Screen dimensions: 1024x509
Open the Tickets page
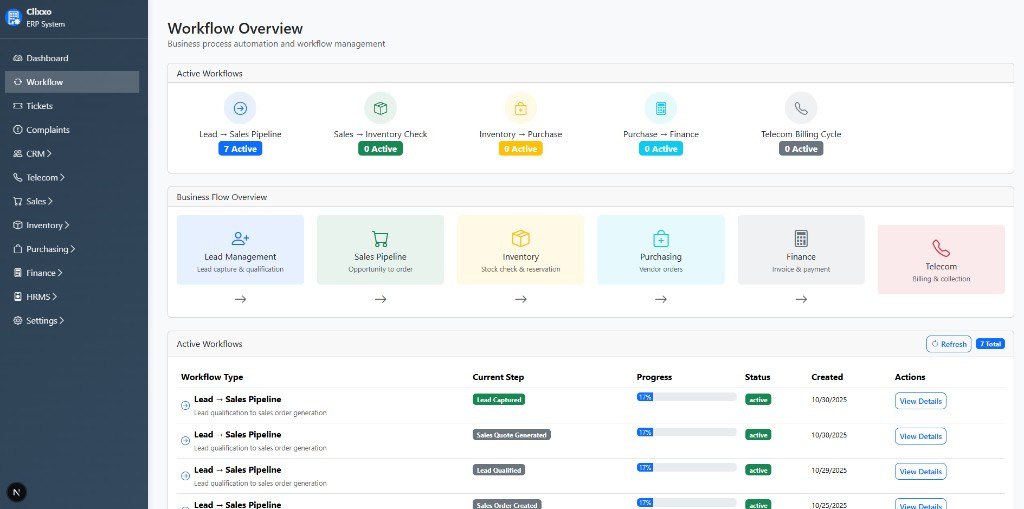(x=72, y=106)
